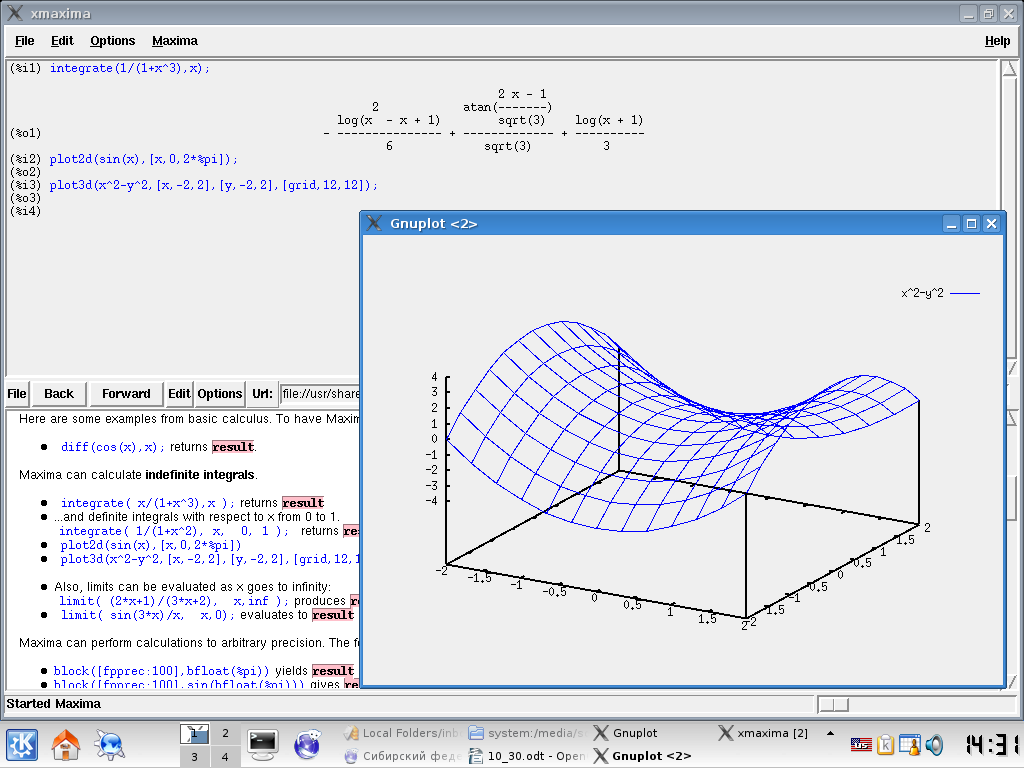Open the xmaxima File menu

24,40
